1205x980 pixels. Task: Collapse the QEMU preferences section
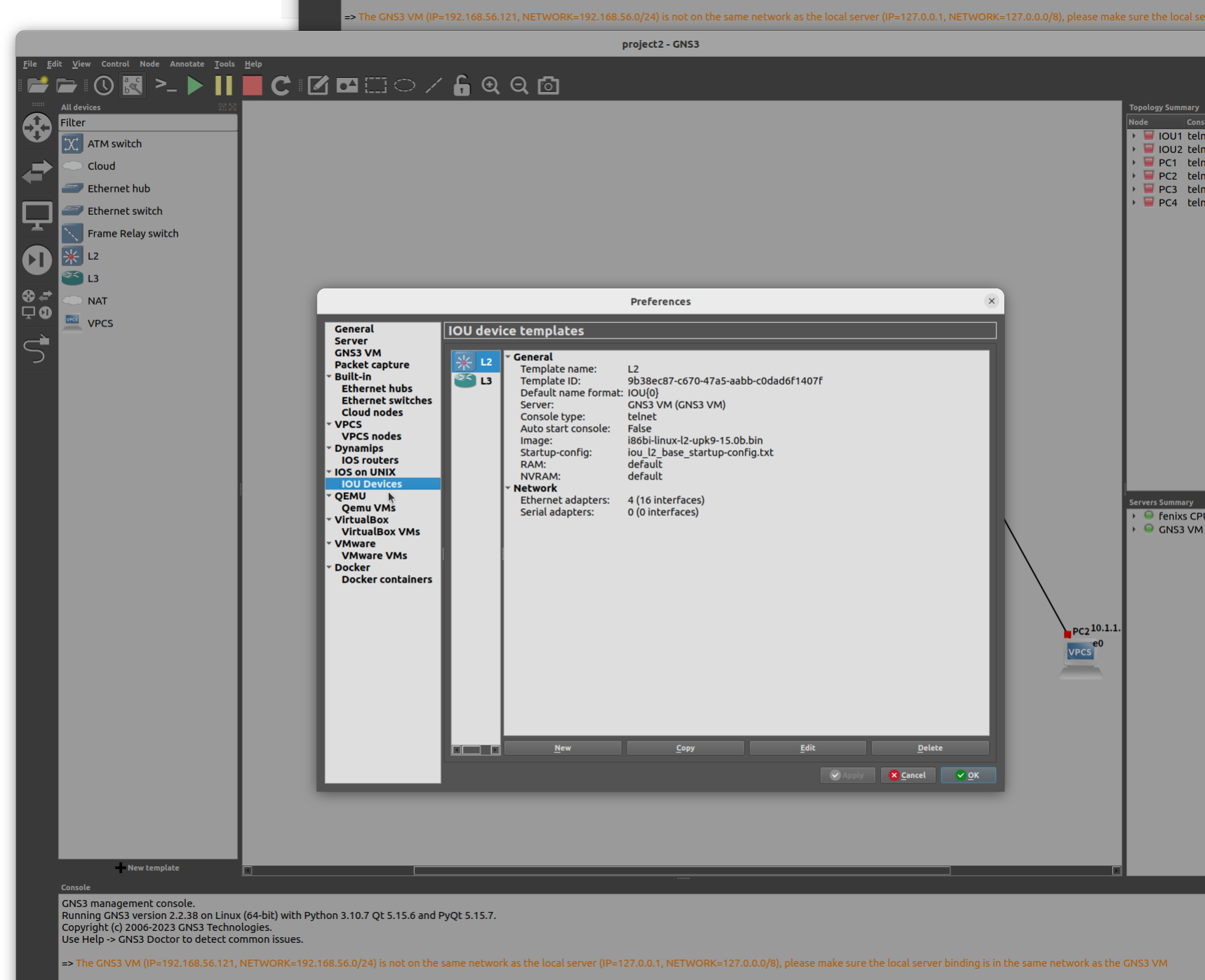[x=329, y=496]
